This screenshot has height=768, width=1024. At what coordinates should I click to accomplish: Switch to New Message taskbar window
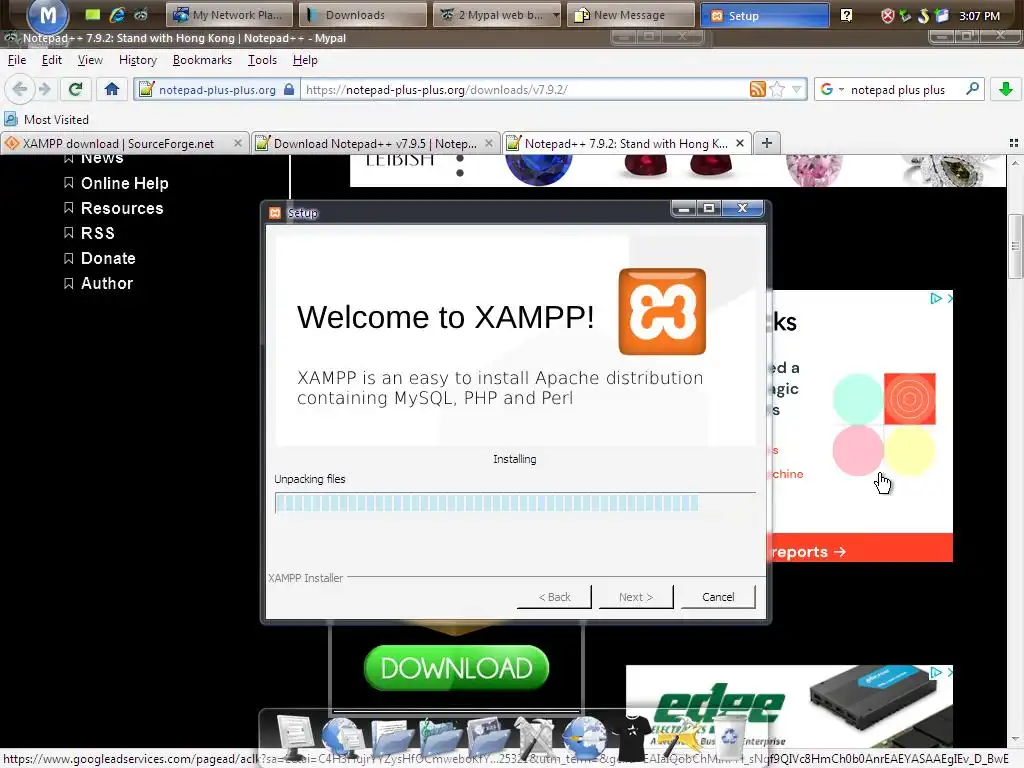630,15
